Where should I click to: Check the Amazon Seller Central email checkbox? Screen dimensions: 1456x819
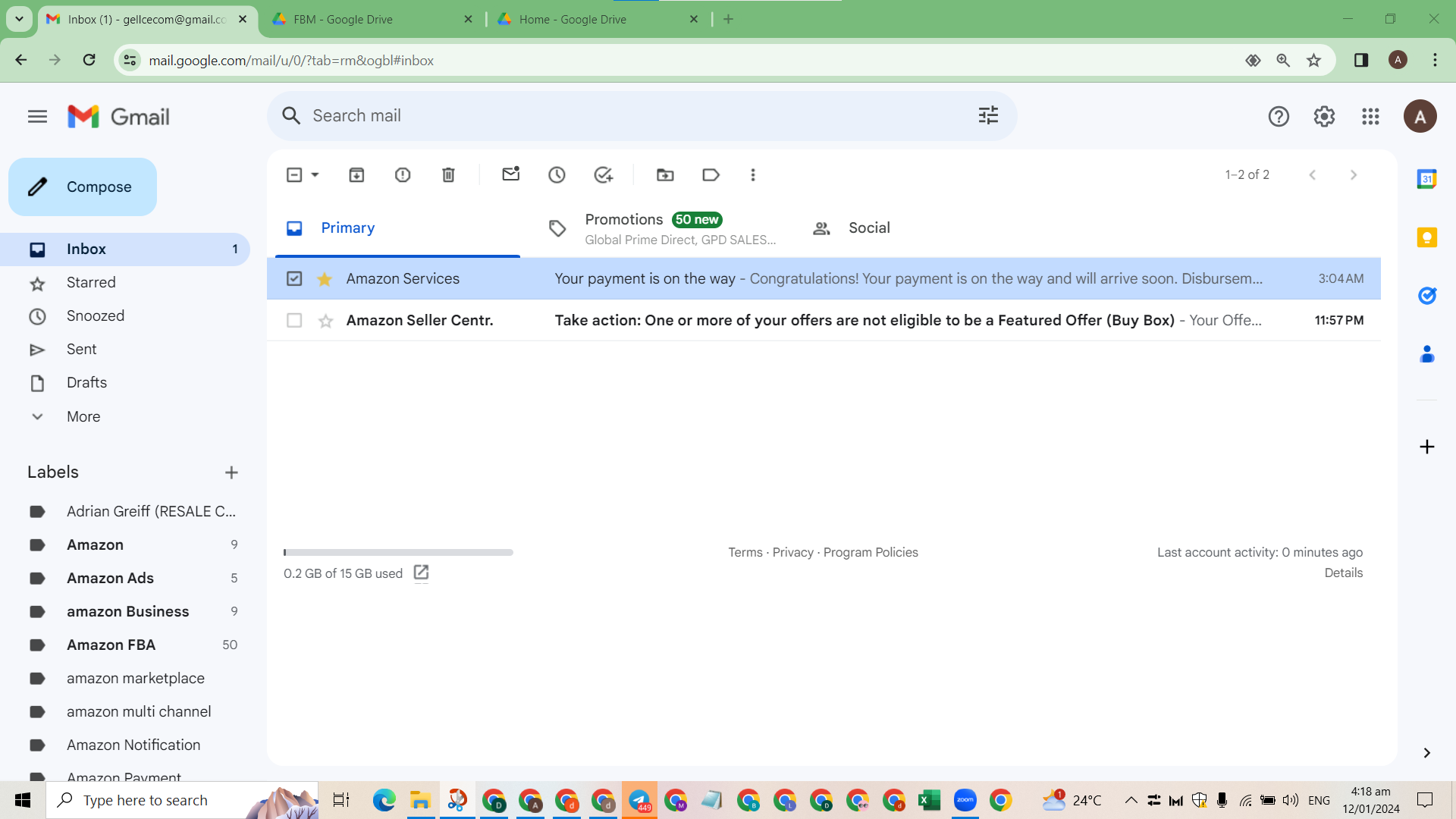coord(294,321)
